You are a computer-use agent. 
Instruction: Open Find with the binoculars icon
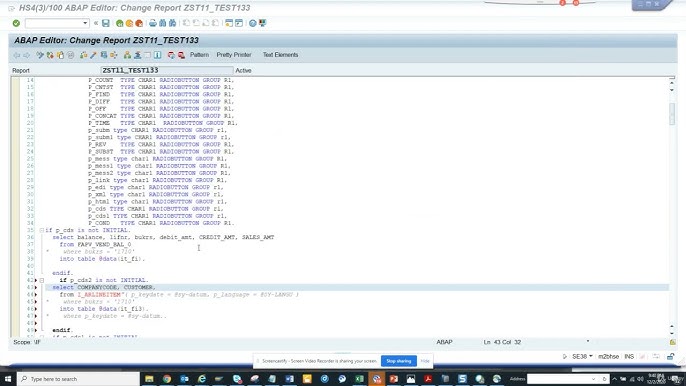click(163, 23)
